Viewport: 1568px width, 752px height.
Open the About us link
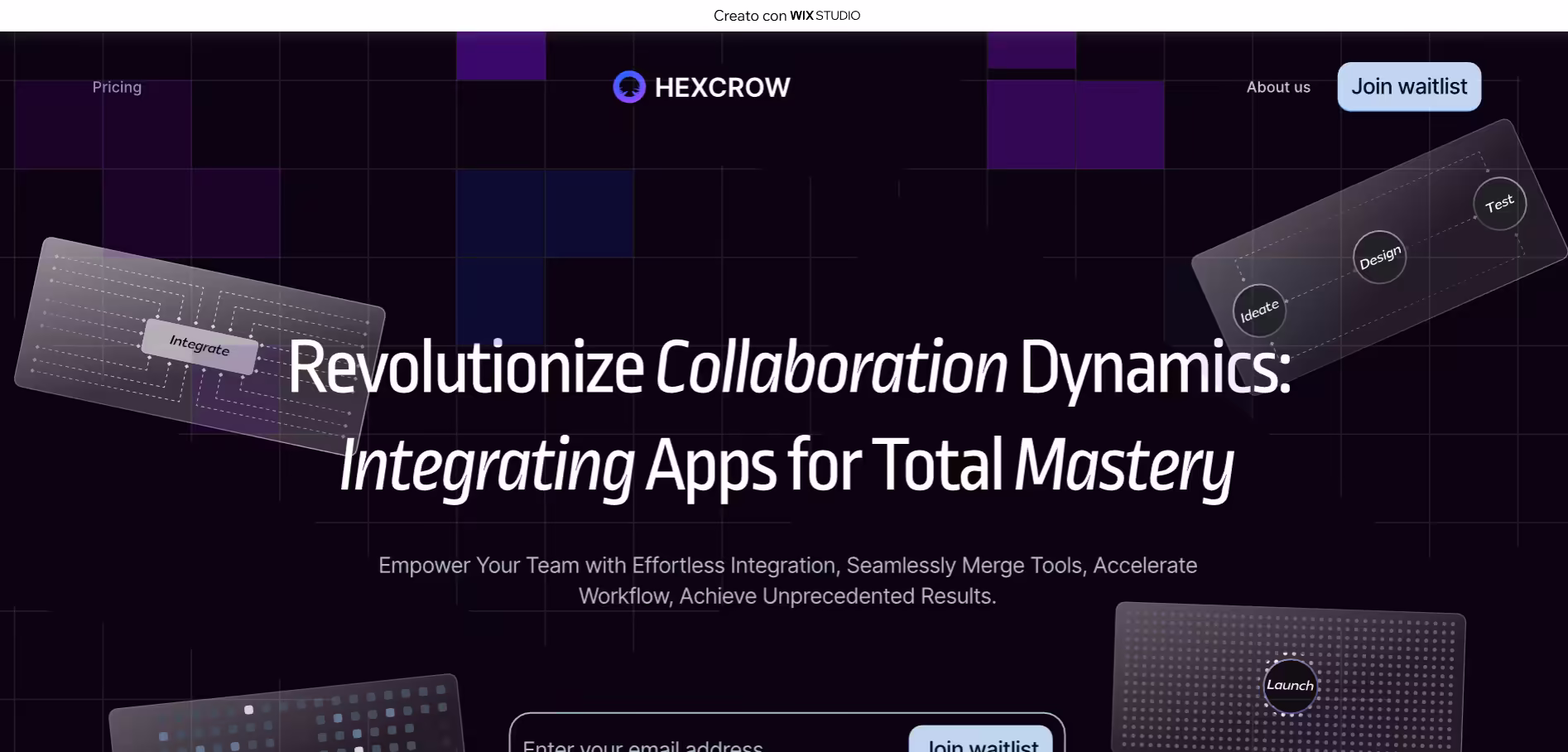tap(1278, 87)
